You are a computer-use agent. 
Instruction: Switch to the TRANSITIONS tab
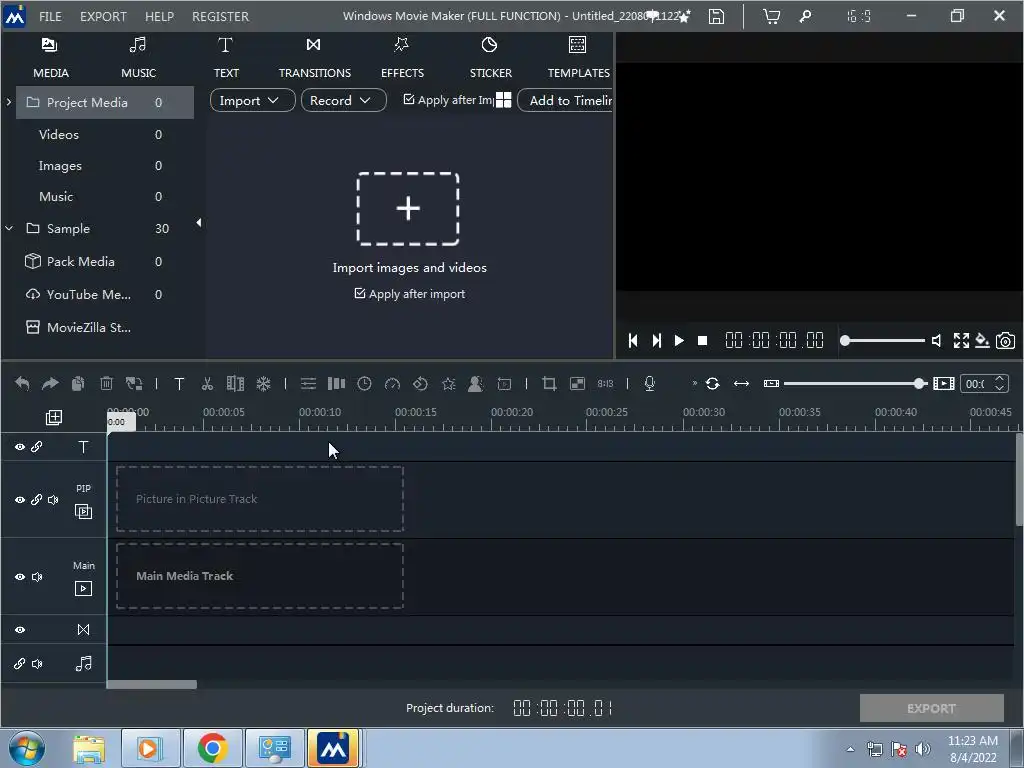coord(314,57)
